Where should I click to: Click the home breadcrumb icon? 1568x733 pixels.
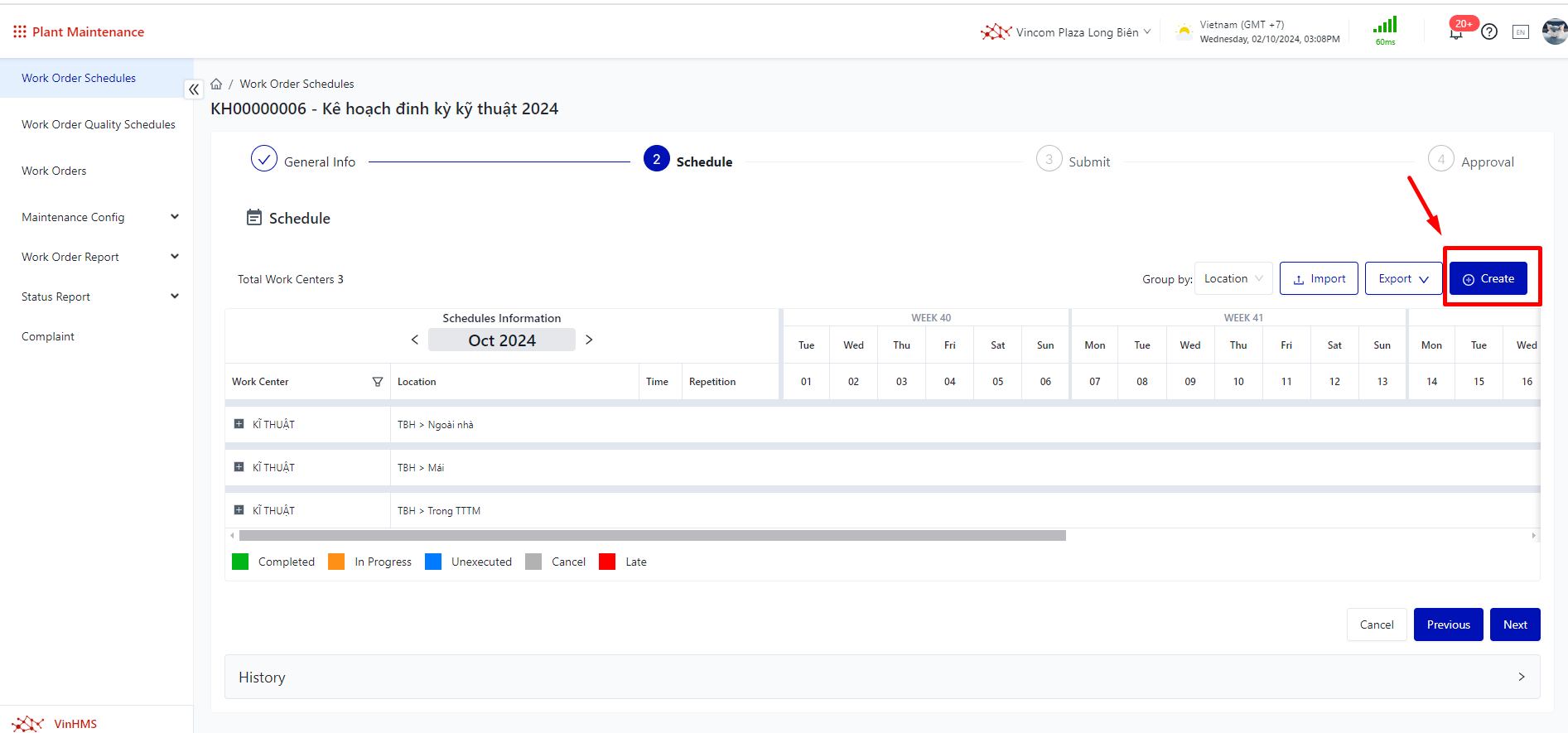[x=216, y=84]
